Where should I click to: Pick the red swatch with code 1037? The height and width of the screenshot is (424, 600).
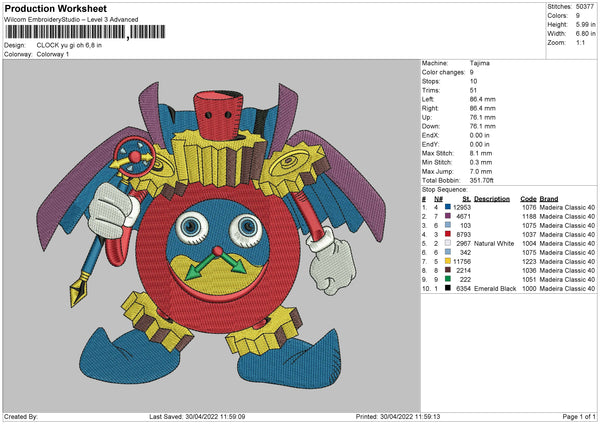point(447,234)
